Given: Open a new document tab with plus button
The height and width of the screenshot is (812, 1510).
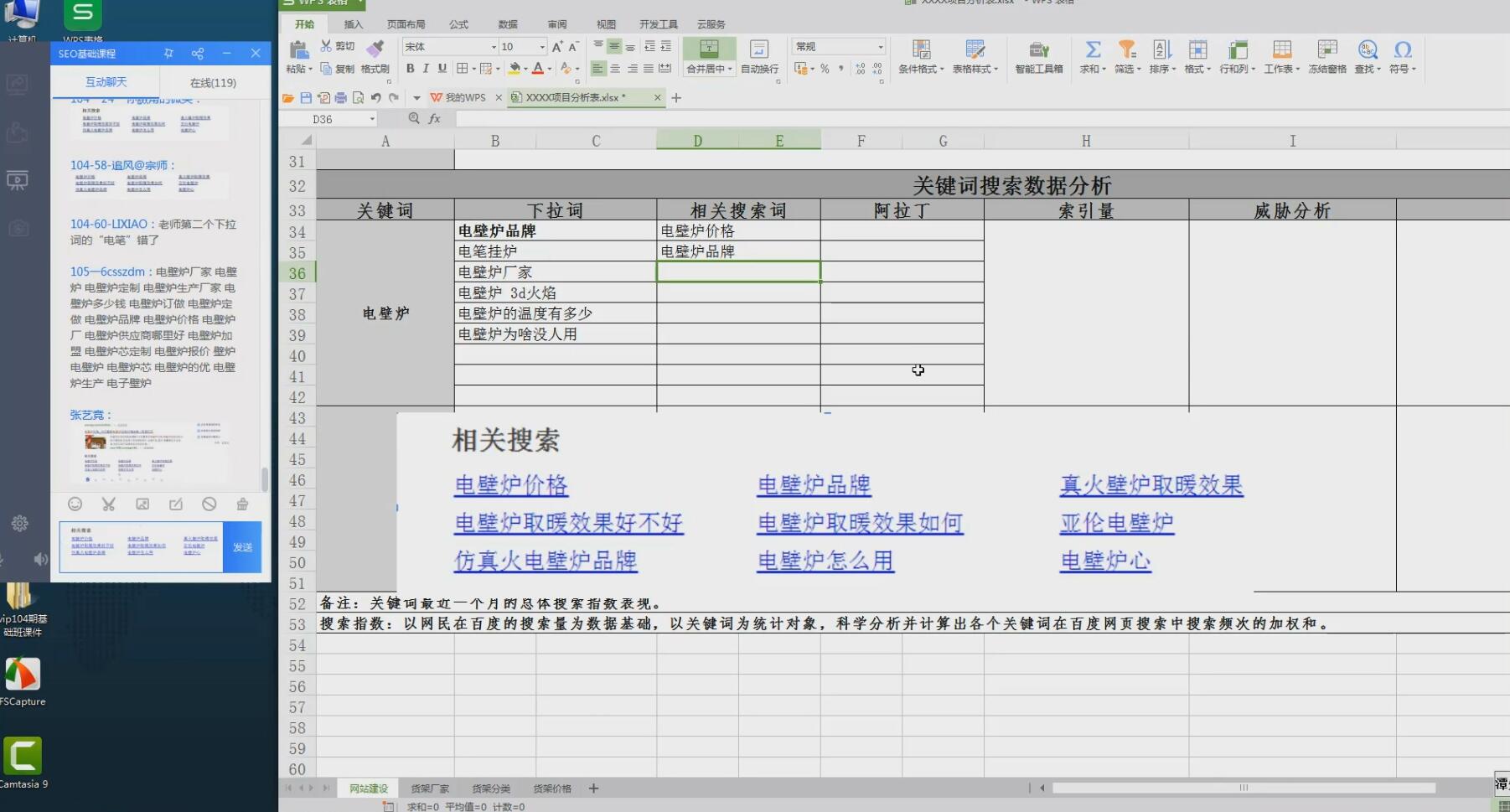Looking at the screenshot, I should (x=676, y=98).
